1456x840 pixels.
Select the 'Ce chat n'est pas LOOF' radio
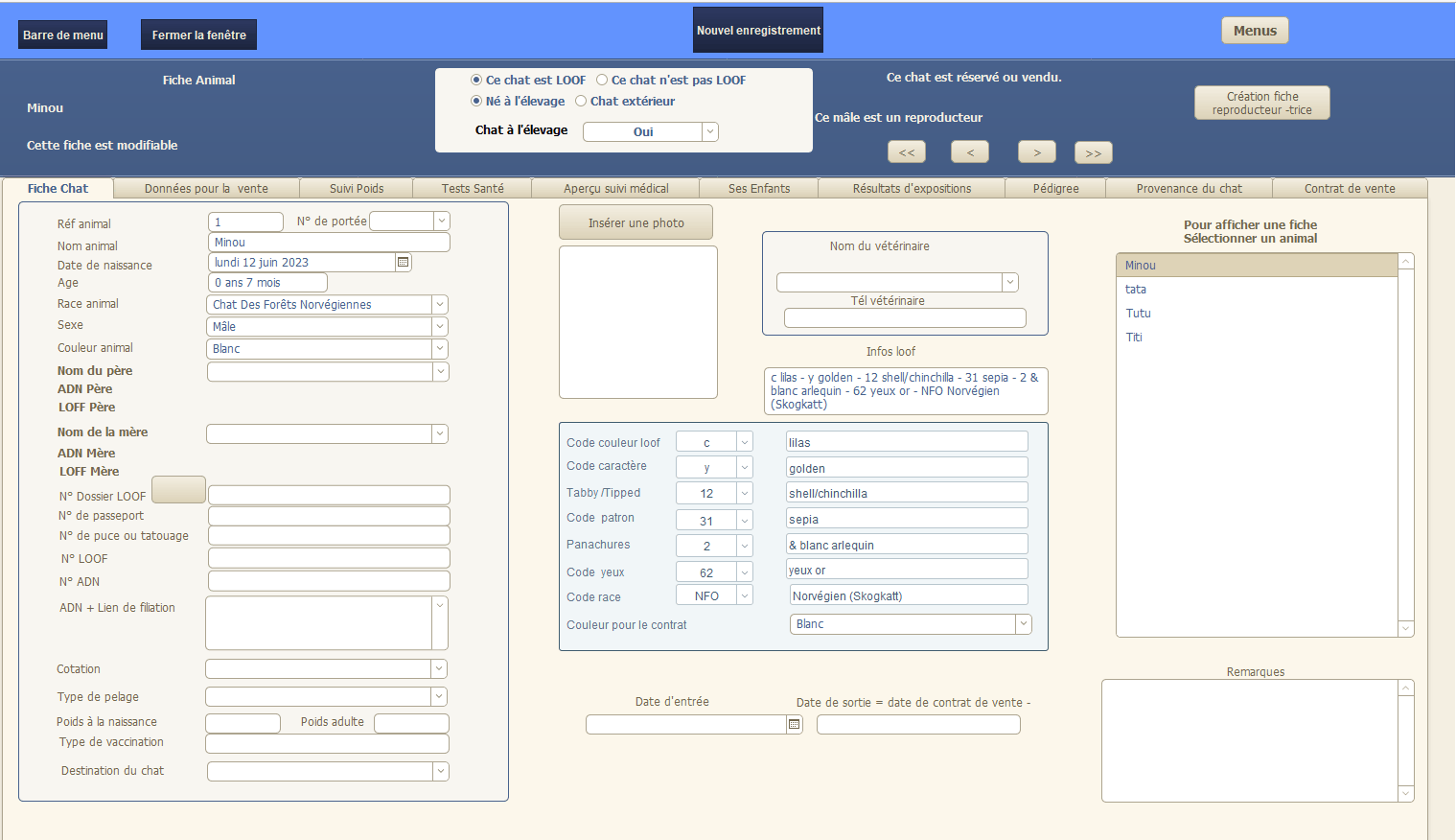pyautogui.click(x=602, y=80)
